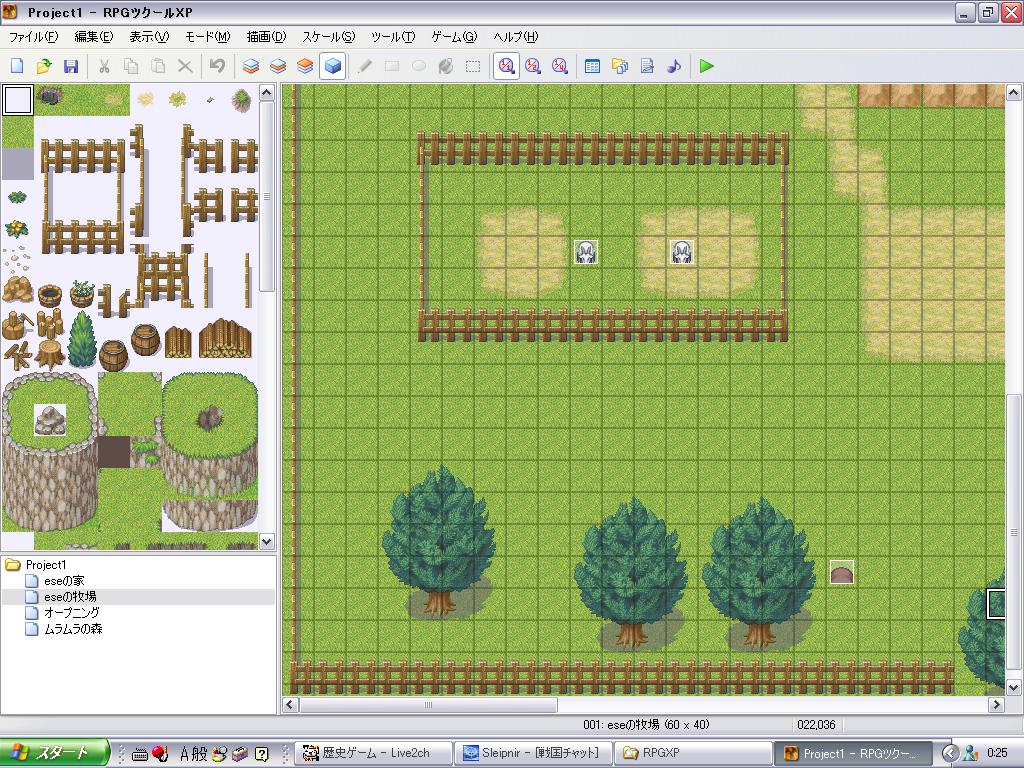Start playtest with the green play button

click(707, 66)
